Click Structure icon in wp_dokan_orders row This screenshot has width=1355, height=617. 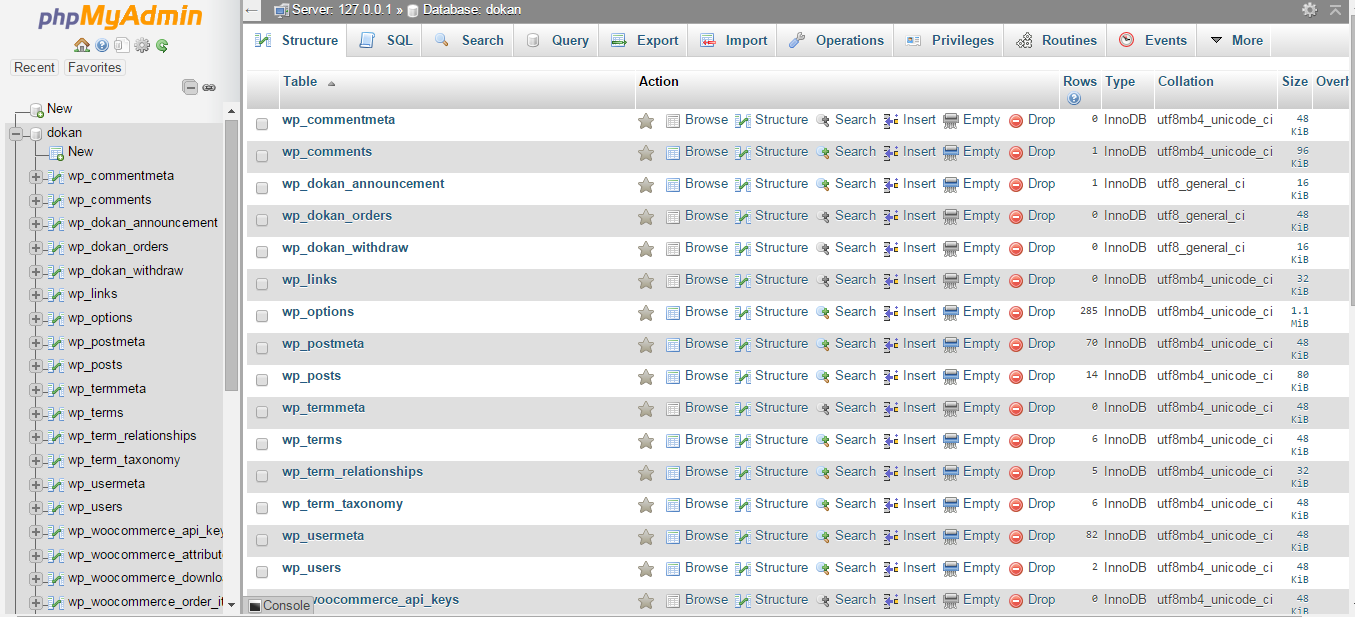click(x=743, y=217)
